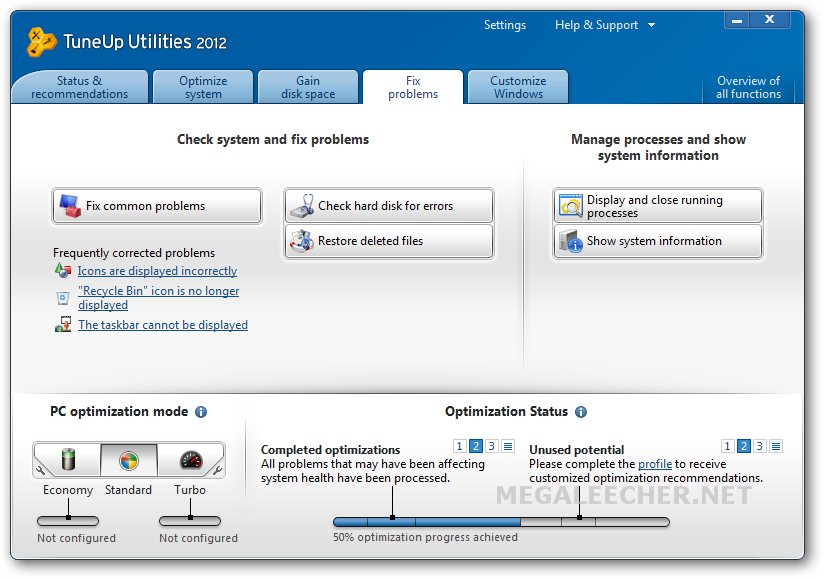Viewport: 823px width, 578px height.
Task: Enable Turbo mode
Action: [190, 460]
